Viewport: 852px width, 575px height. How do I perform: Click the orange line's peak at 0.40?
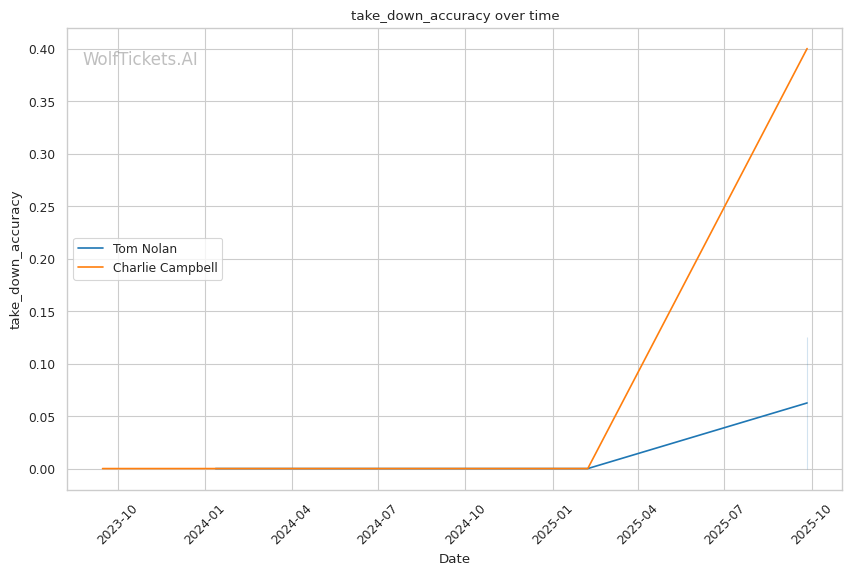pyautogui.click(x=807, y=49)
